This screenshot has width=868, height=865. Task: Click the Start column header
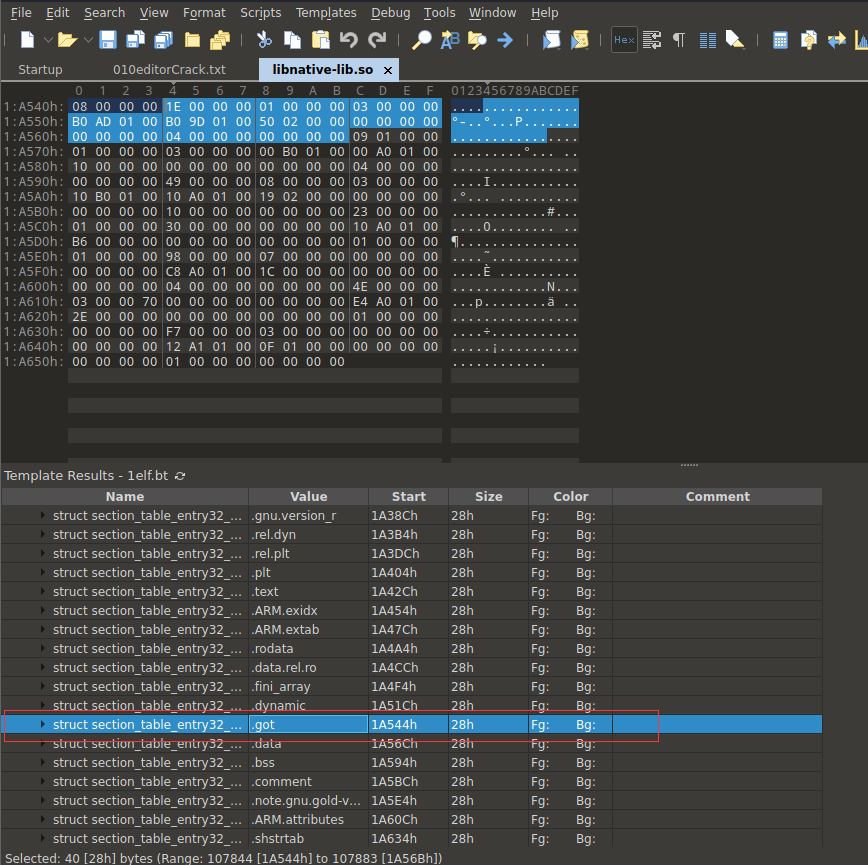pos(408,496)
